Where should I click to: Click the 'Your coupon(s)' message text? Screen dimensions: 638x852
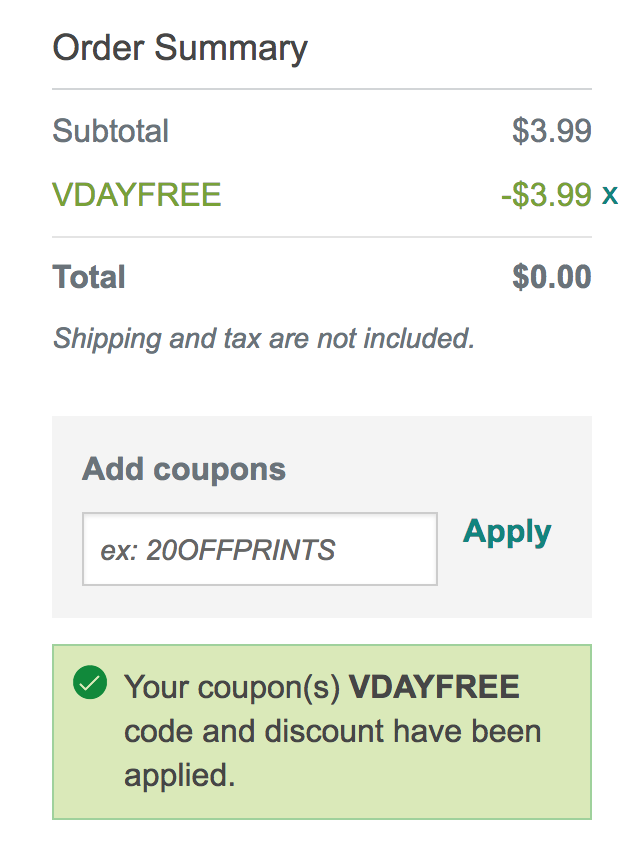[x=232, y=688]
